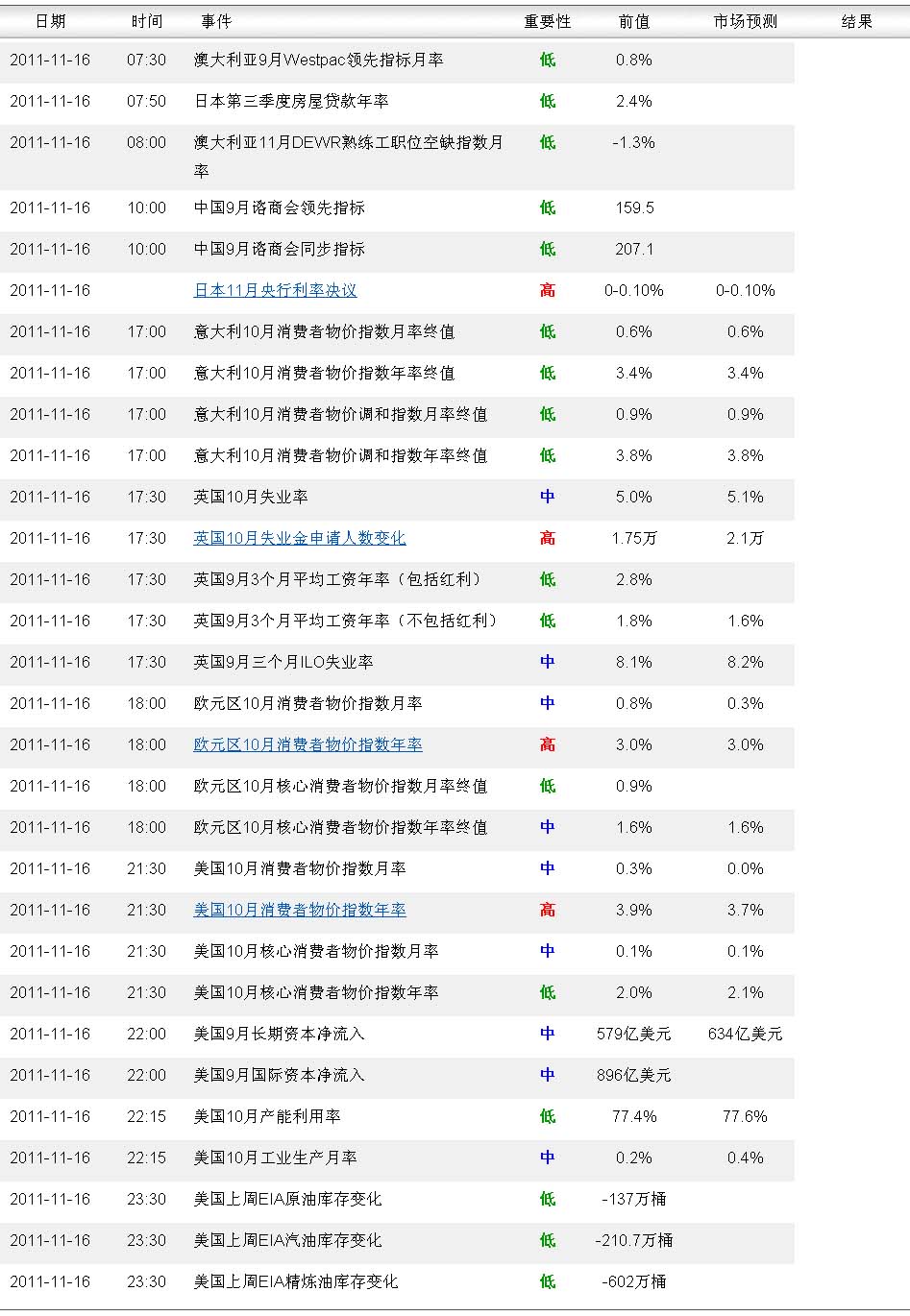
Task: Select the 美国10月核心消费者物价指数月率 event
Action: (316, 951)
